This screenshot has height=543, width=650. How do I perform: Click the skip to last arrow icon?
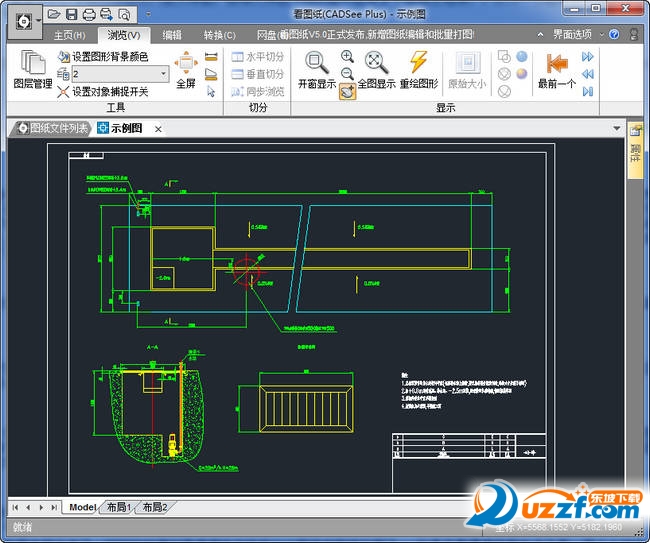(x=587, y=91)
